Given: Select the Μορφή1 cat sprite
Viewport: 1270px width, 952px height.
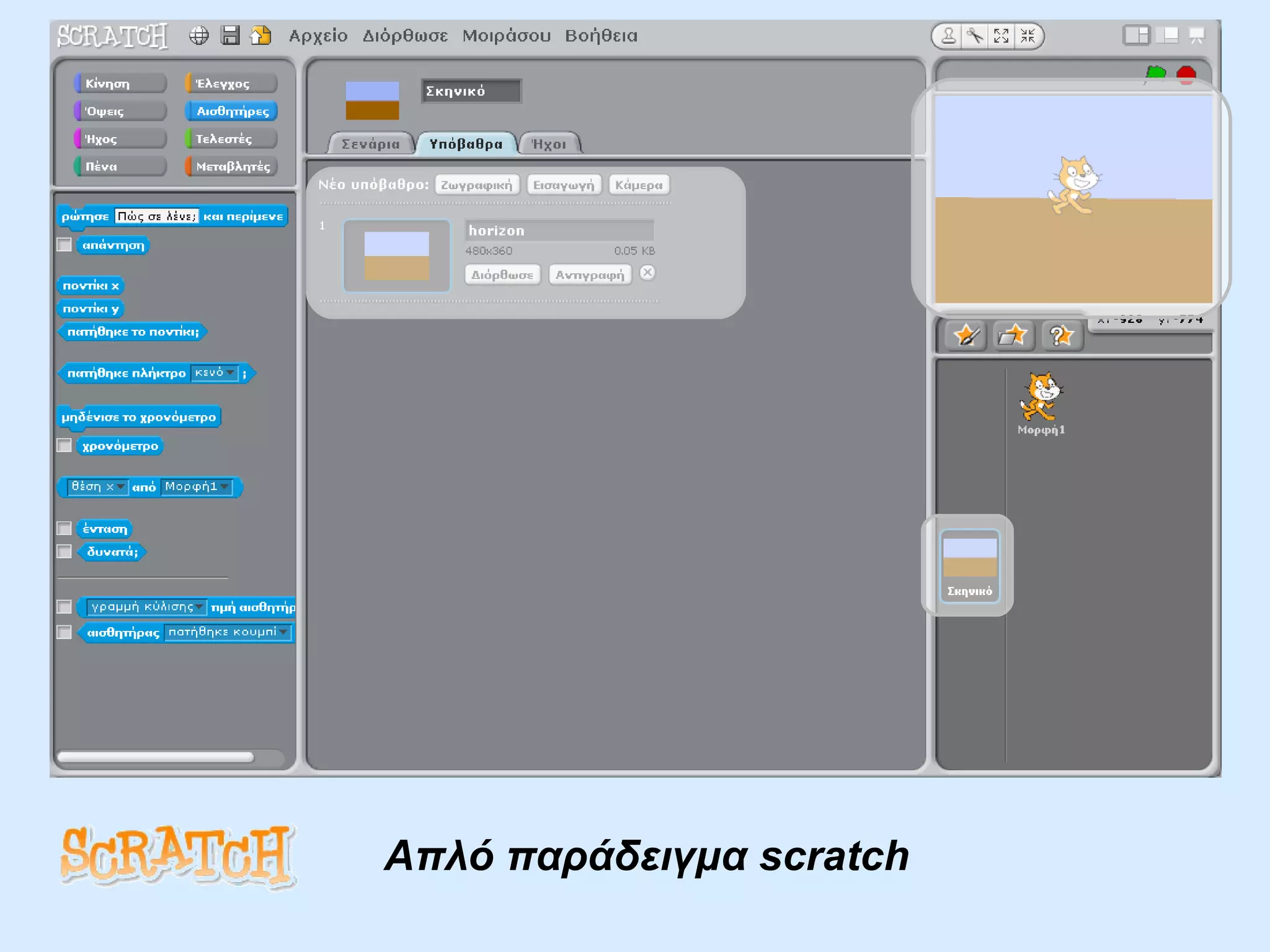Looking at the screenshot, I should coord(1041,403).
